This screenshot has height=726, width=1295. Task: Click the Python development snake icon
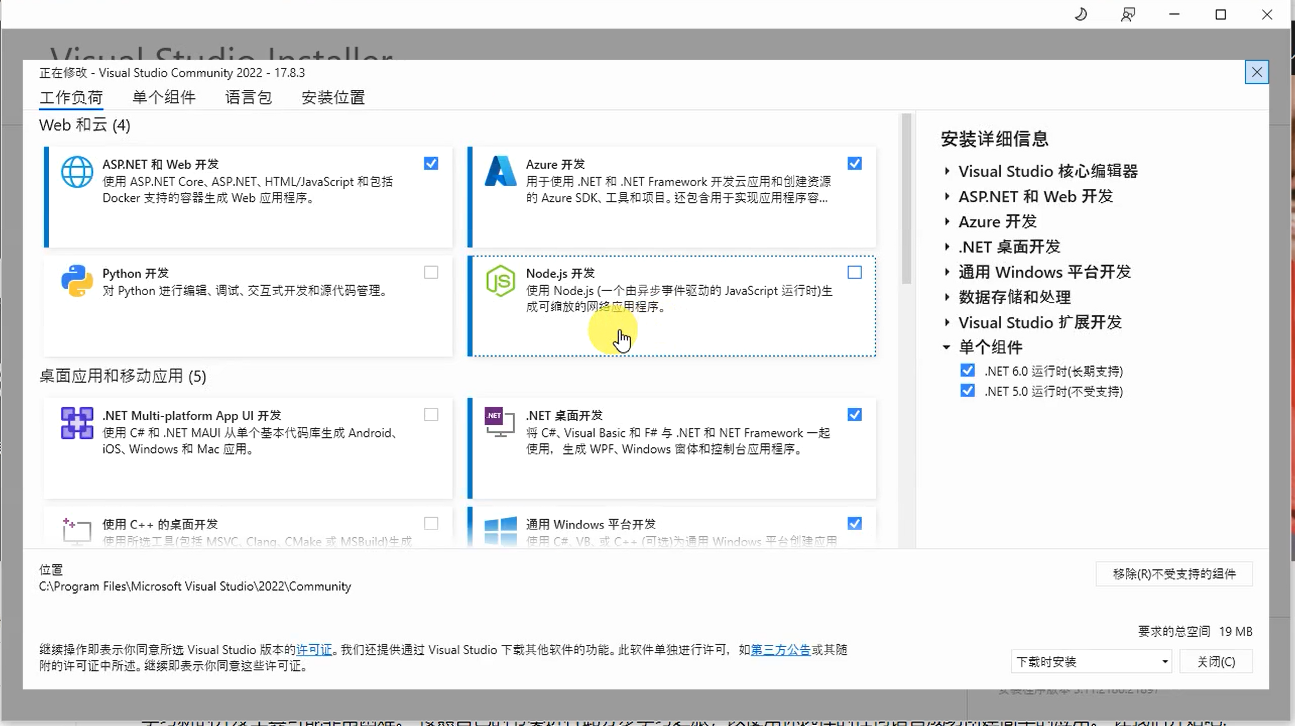point(77,281)
